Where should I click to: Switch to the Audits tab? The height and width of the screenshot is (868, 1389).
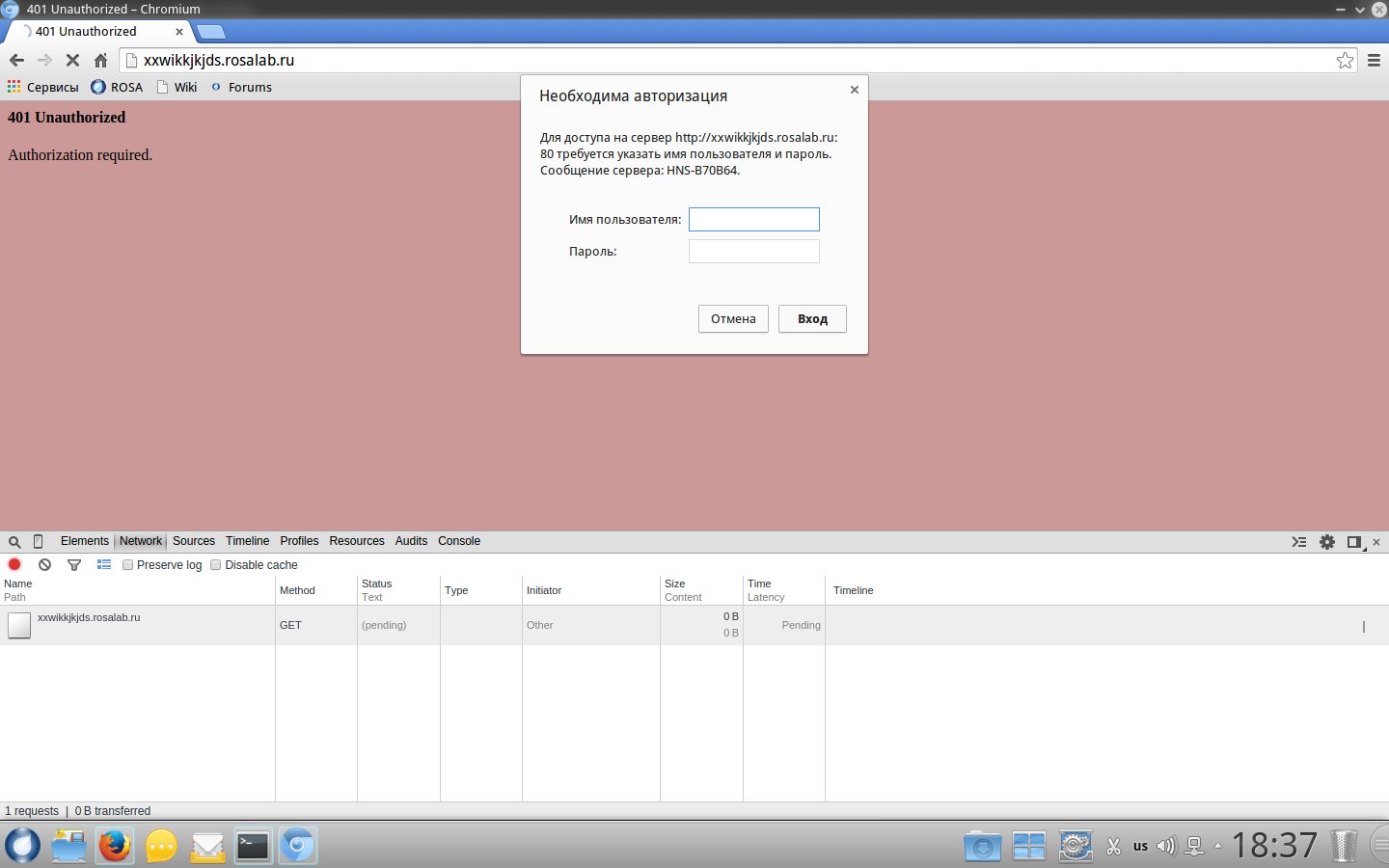(x=411, y=541)
